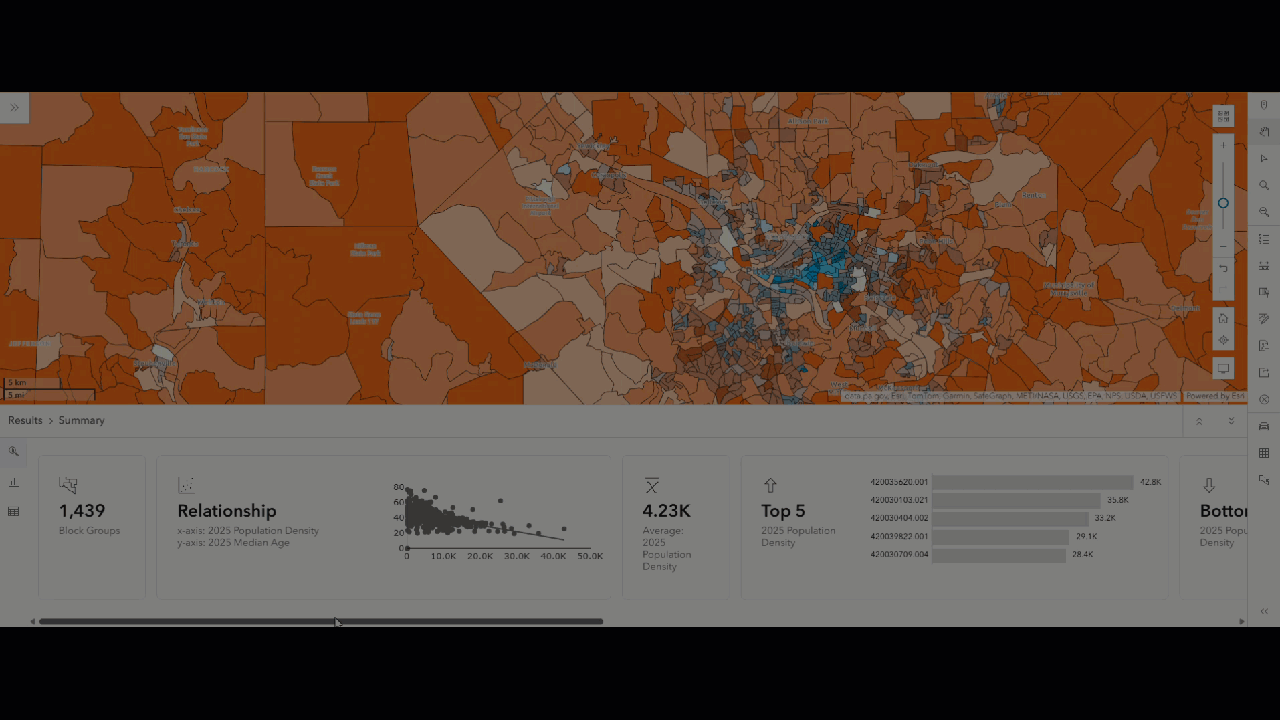1280x720 pixels.
Task: Expand the collapsed sidebar with double chevron
Action: coord(14,107)
